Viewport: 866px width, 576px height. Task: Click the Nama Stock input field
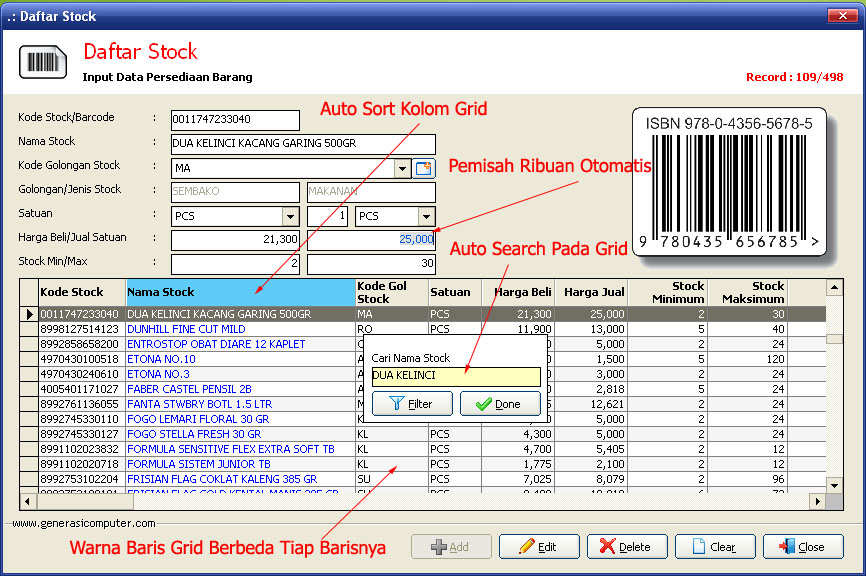(303, 144)
